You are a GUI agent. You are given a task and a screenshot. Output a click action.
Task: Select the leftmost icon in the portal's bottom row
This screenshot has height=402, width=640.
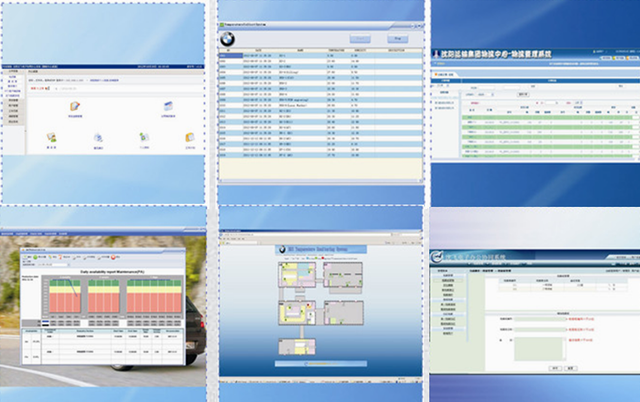click(51, 138)
